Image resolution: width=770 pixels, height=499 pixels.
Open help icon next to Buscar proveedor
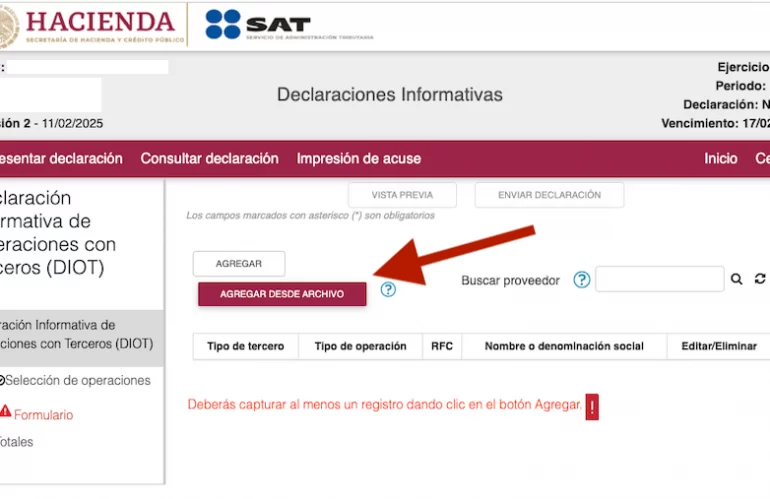581,279
